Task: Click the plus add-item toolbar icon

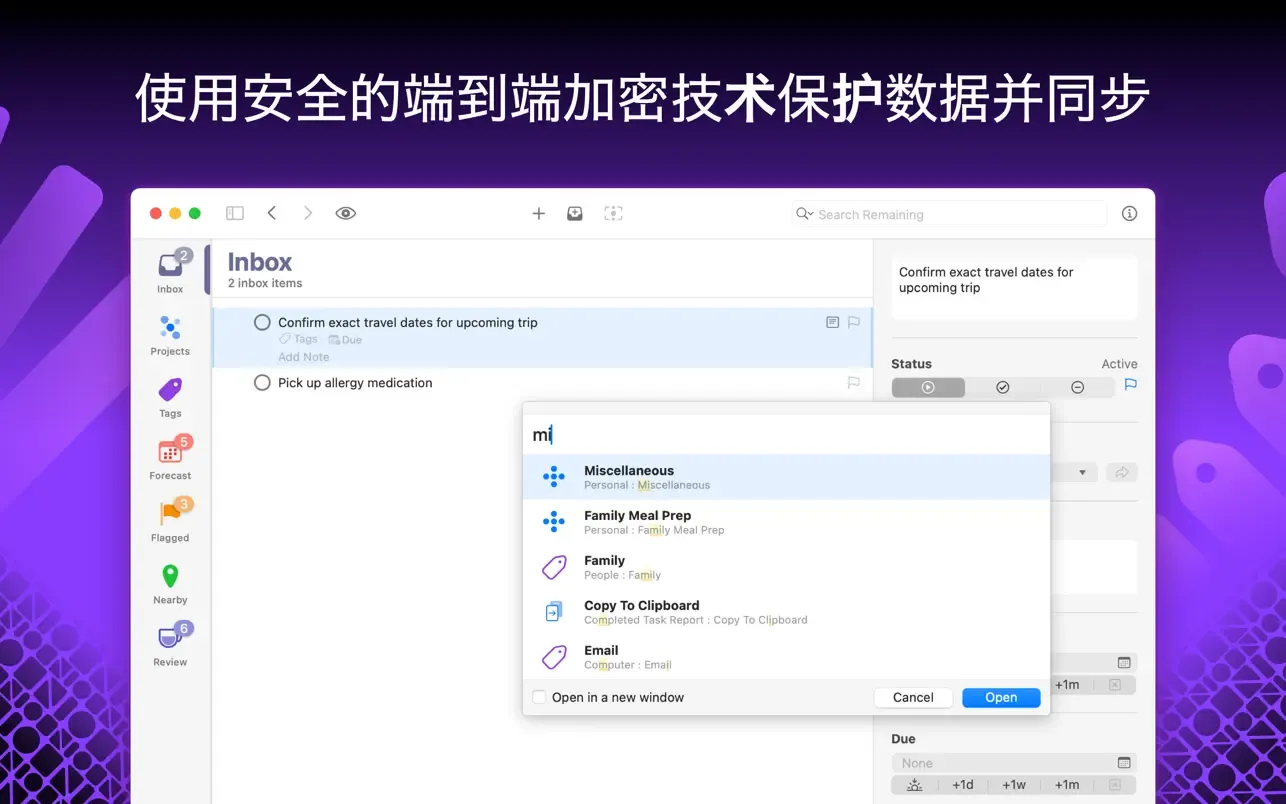Action: (x=538, y=213)
